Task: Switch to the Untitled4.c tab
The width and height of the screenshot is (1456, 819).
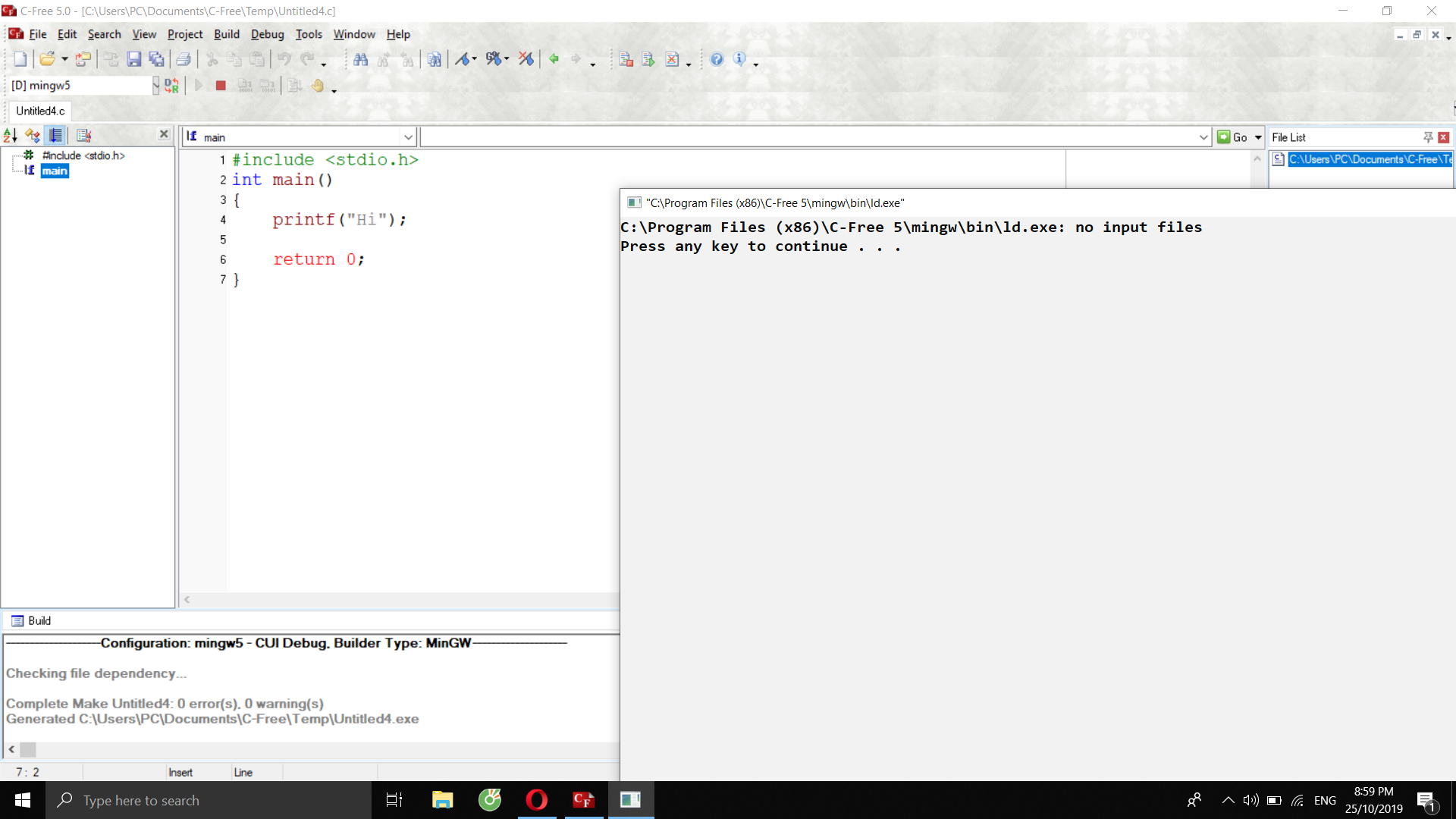Action: [40, 111]
